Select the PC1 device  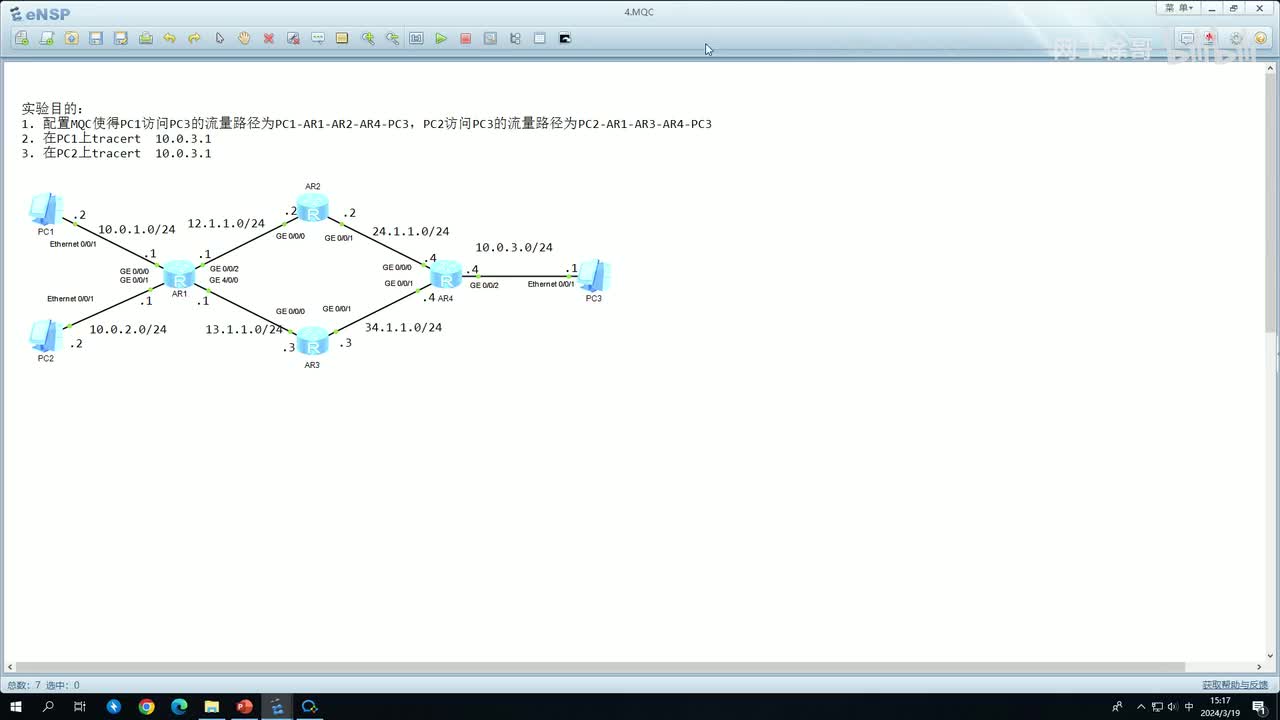coord(45,208)
